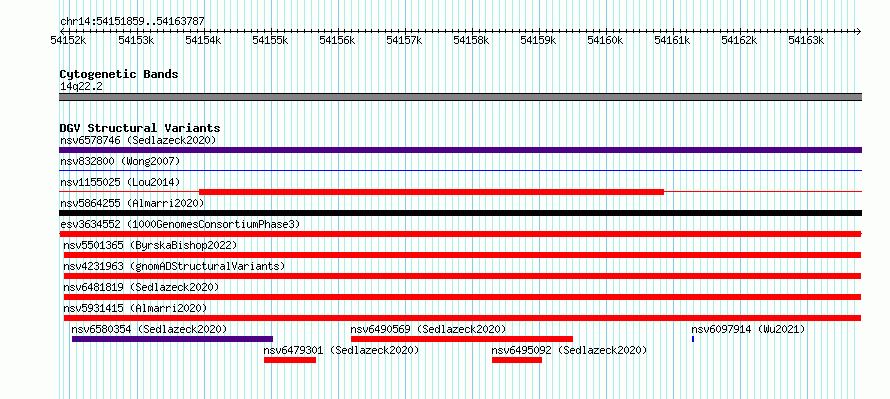Click the 54158k ruler position
The height and width of the screenshot is (399, 890).
(x=471, y=40)
